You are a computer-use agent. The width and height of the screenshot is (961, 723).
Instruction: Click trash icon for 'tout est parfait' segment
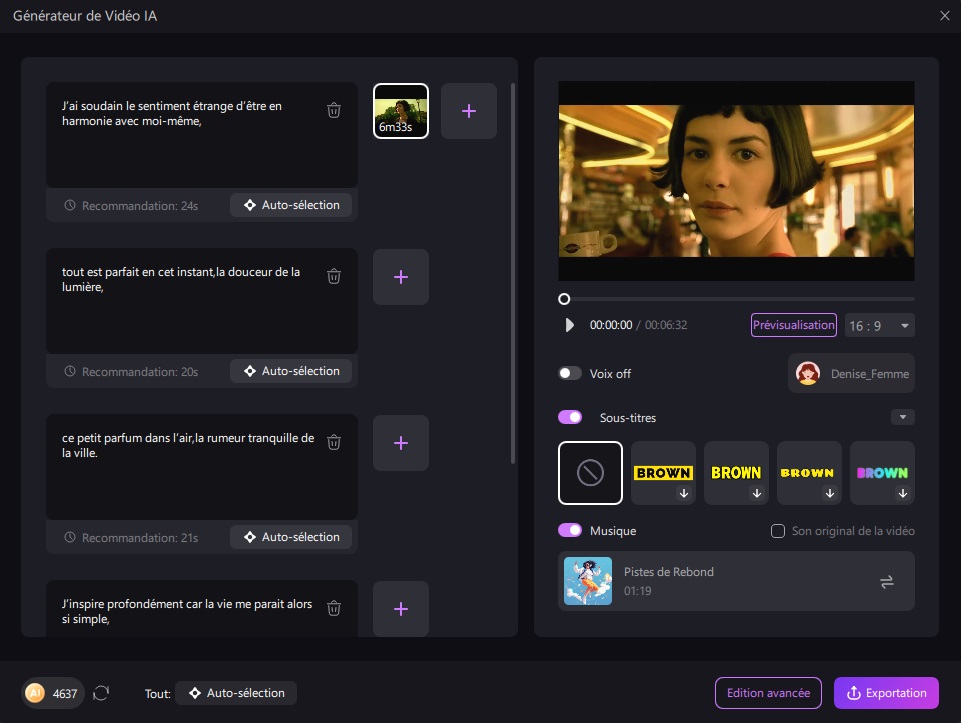(x=334, y=276)
